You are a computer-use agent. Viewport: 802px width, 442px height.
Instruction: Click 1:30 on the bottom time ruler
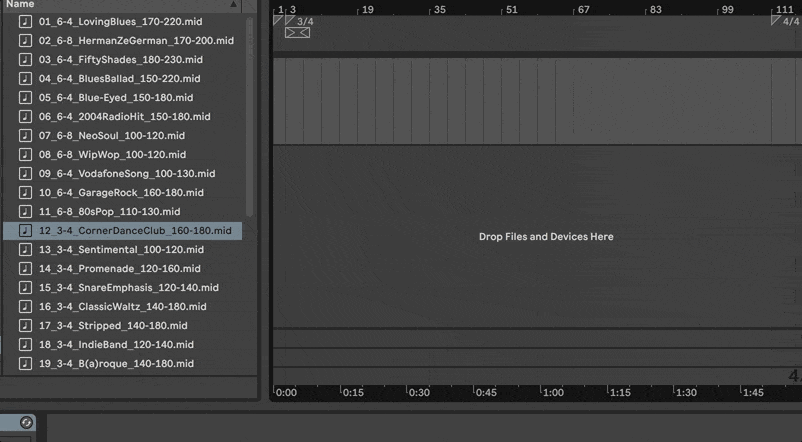tap(686, 393)
